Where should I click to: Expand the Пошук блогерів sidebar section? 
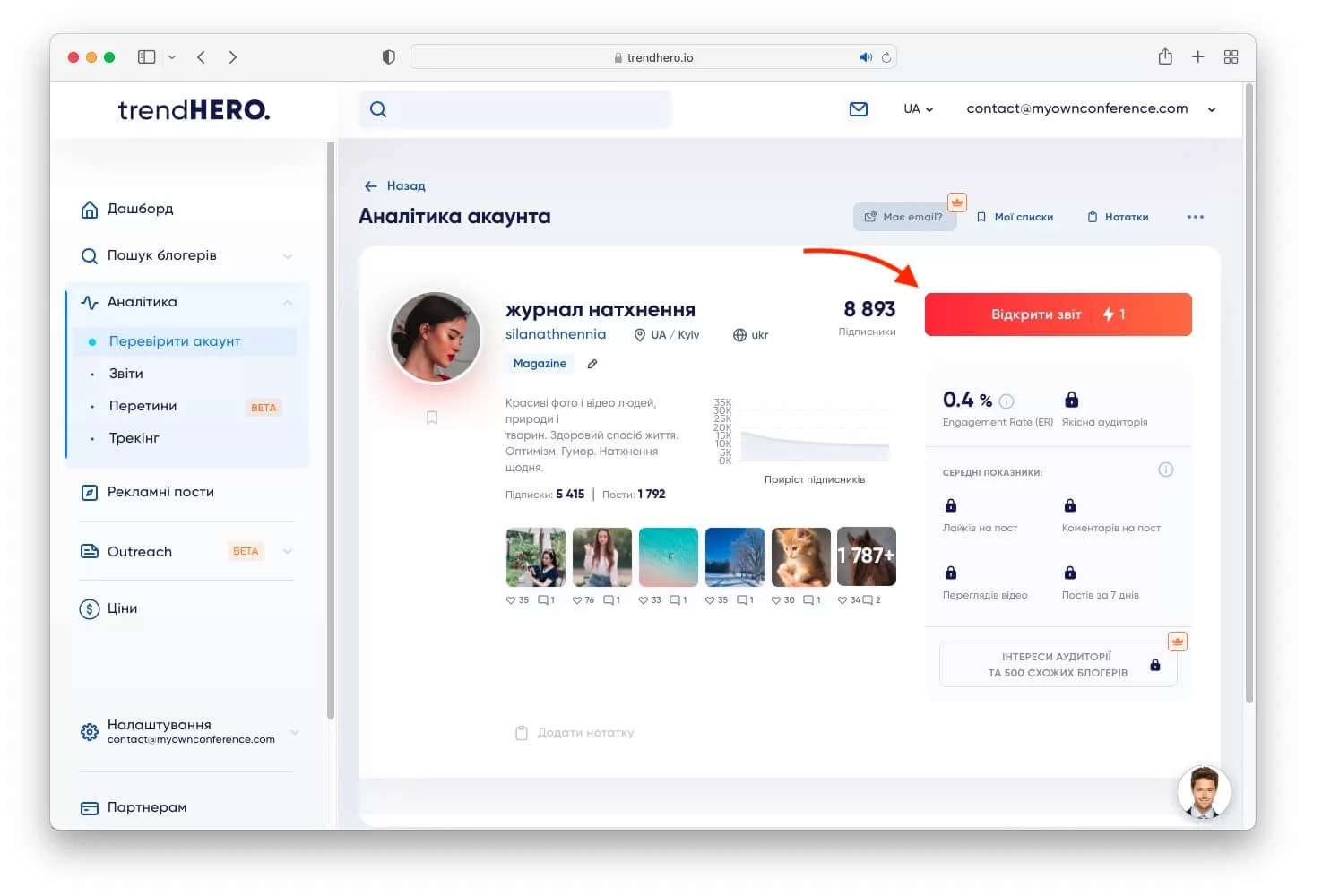(x=288, y=256)
